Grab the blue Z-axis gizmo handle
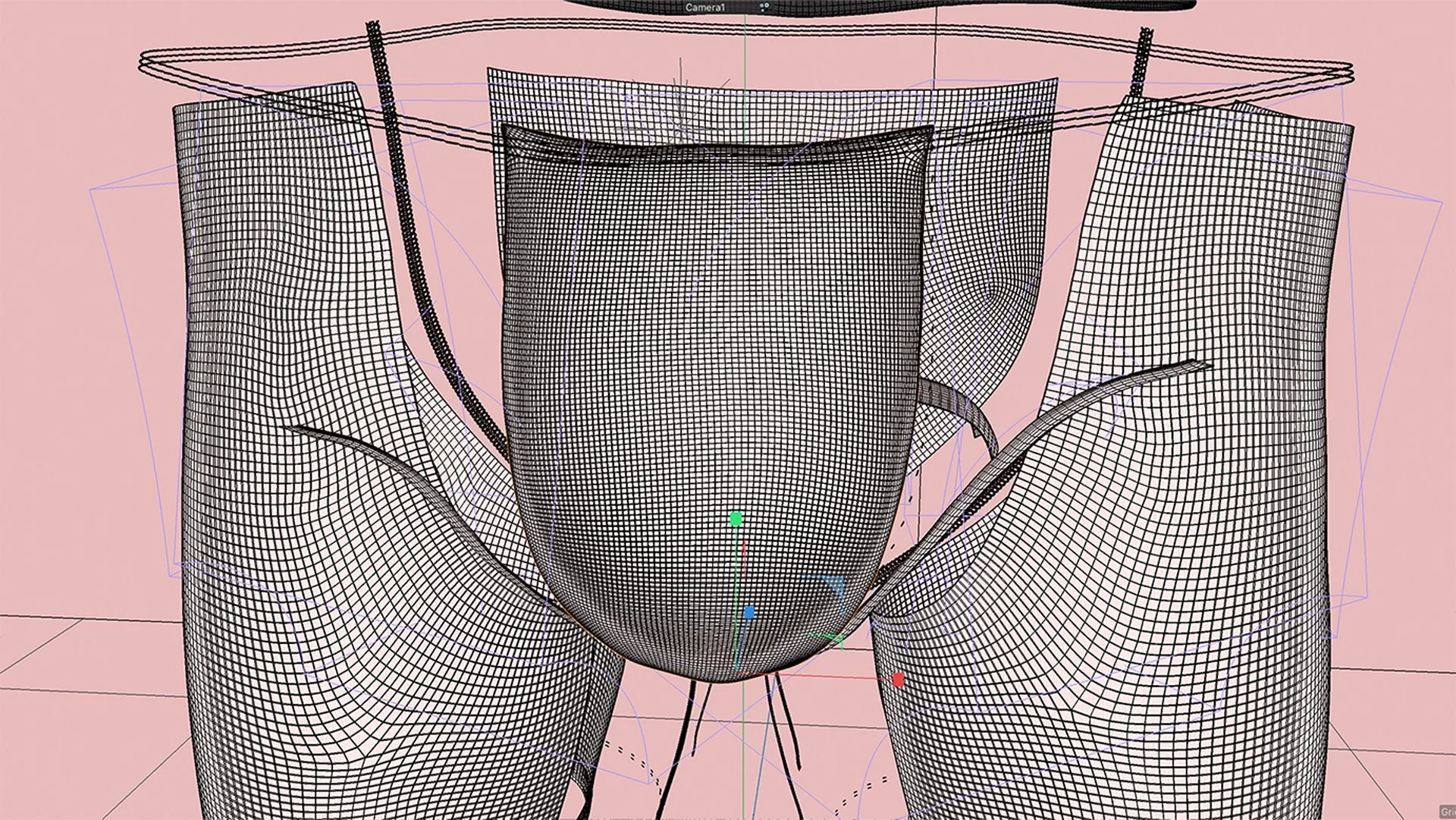The height and width of the screenshot is (820, 1456). pos(749,612)
